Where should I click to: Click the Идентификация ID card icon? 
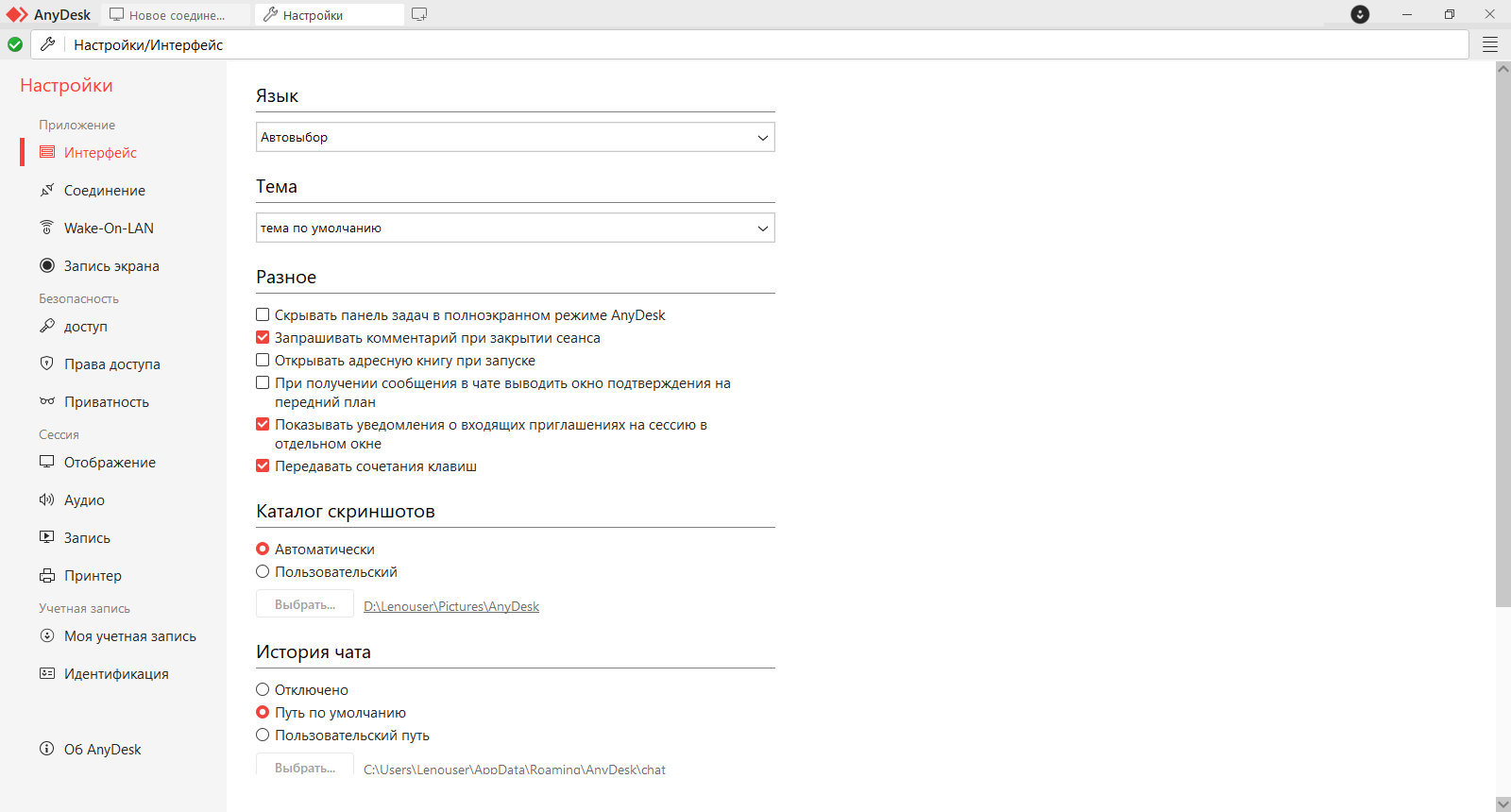[x=47, y=673]
